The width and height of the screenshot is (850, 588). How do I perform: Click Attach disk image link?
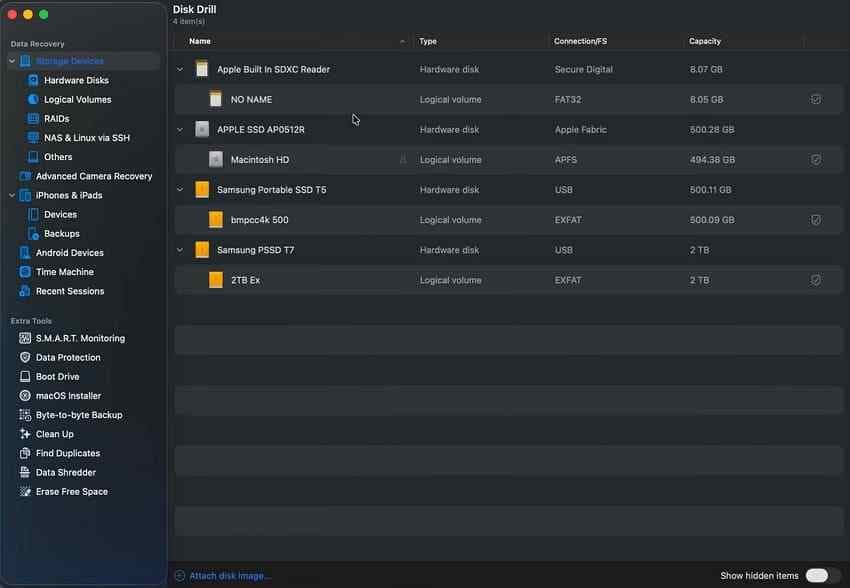pyautogui.click(x=230, y=576)
